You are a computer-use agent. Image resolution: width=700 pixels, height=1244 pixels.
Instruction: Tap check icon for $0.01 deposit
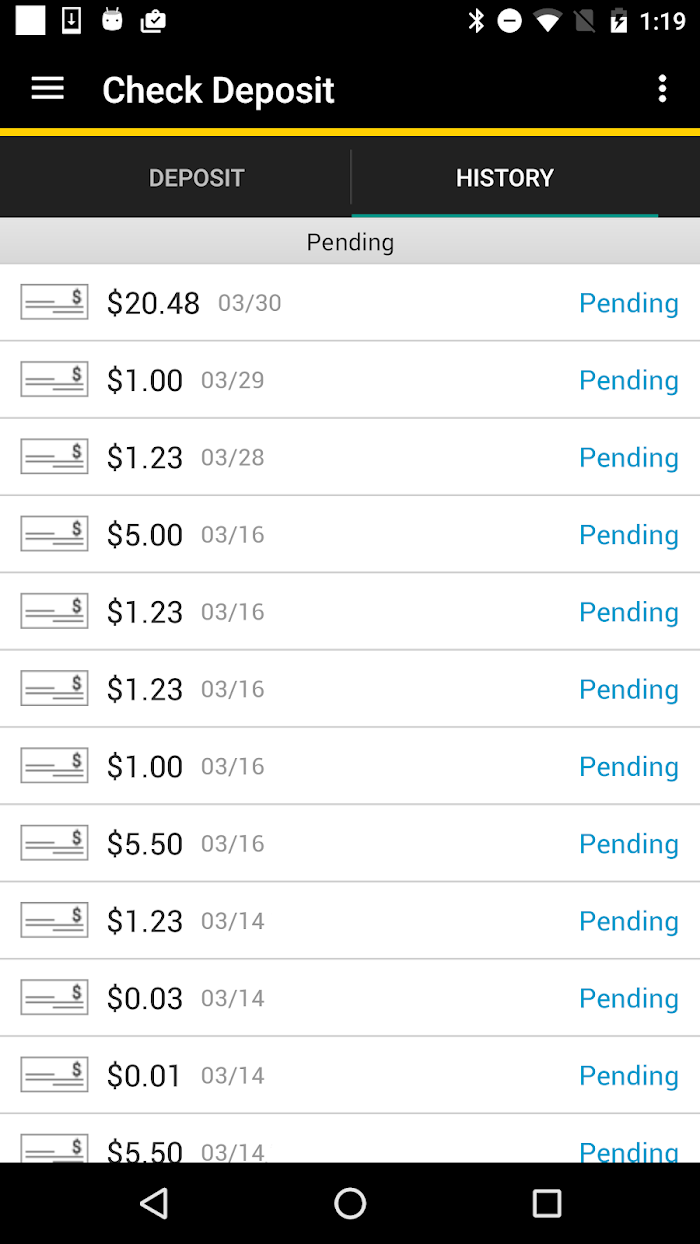[x=54, y=1074]
